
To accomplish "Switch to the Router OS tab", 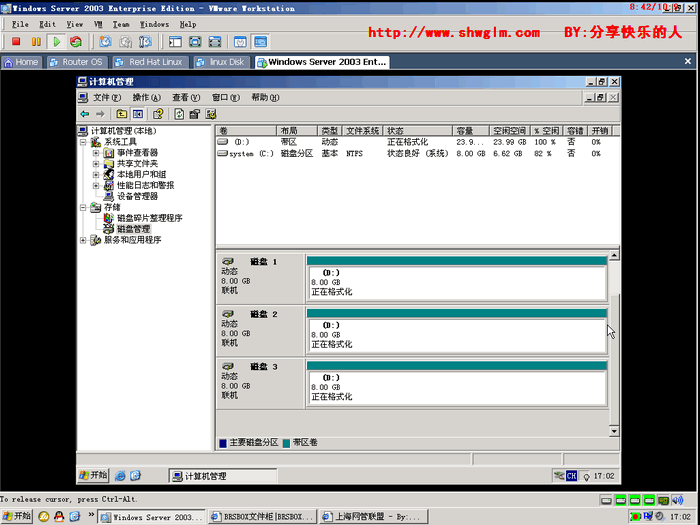I will point(76,62).
